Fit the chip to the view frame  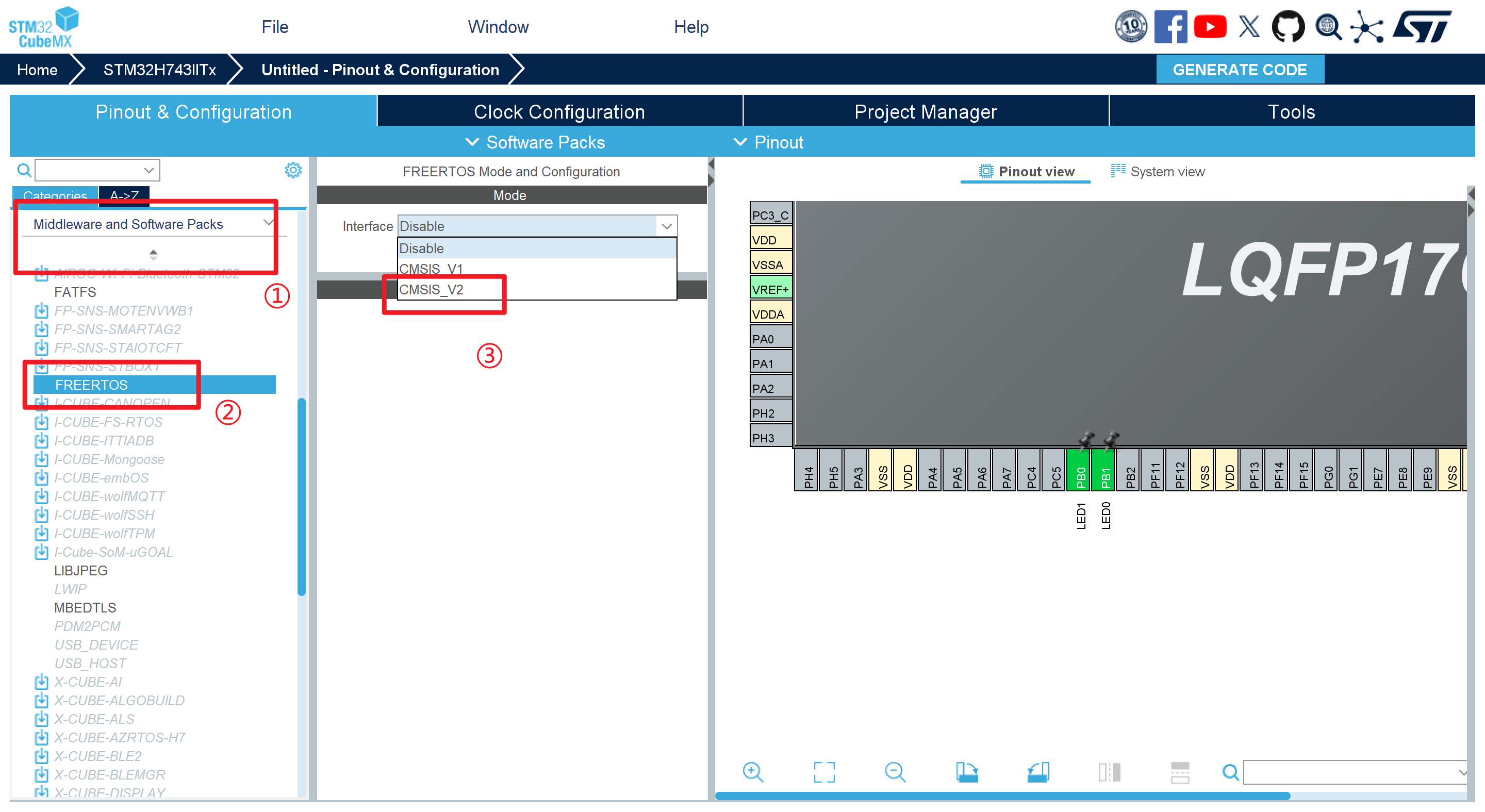click(x=824, y=772)
